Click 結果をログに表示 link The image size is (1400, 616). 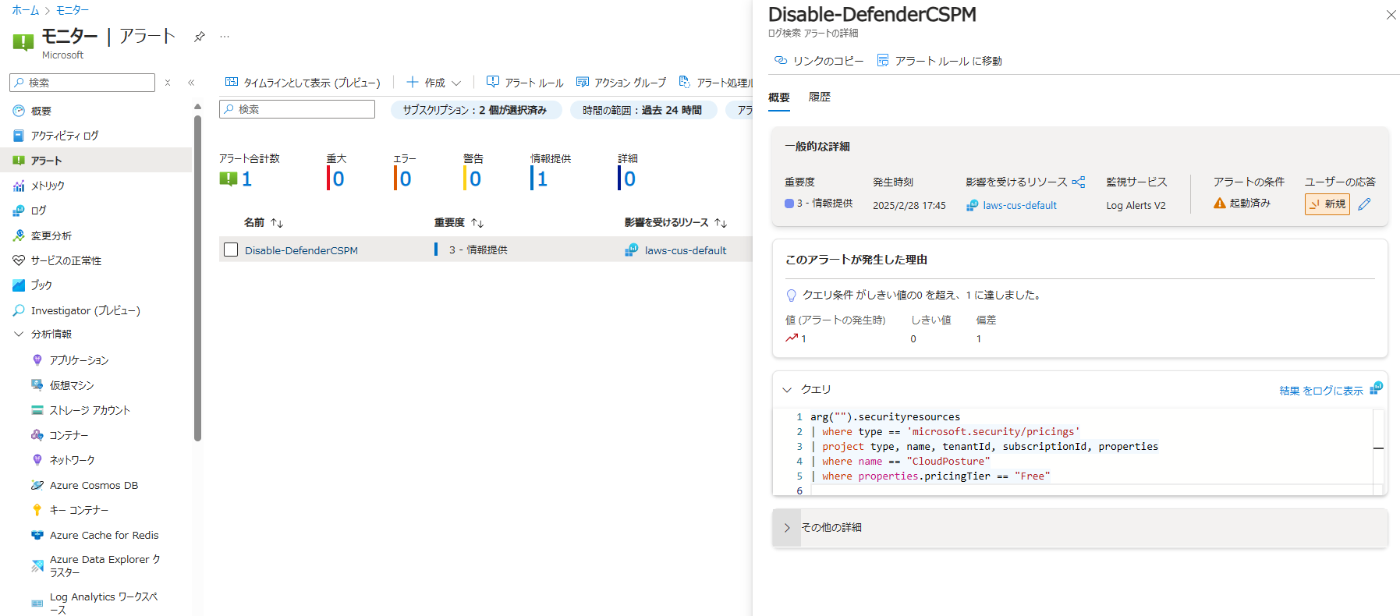[1321, 390]
